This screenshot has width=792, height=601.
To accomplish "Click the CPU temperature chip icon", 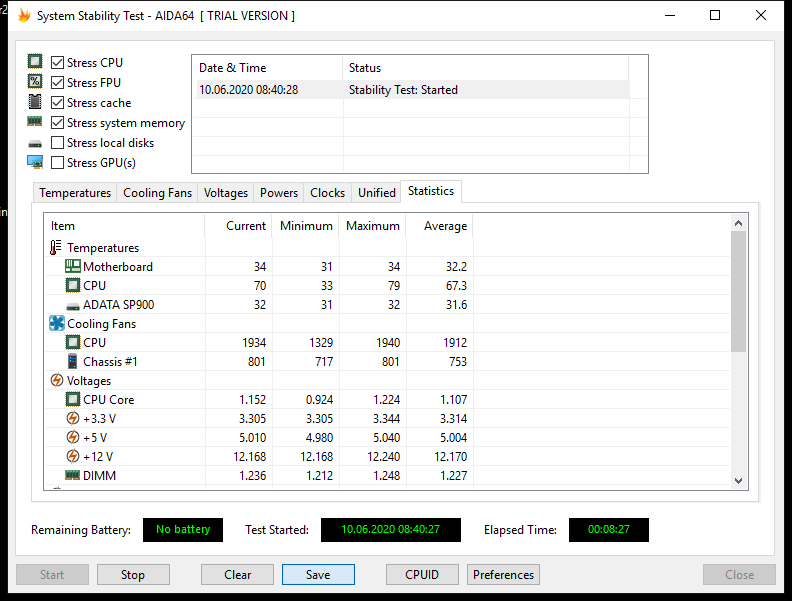I will 73,285.
